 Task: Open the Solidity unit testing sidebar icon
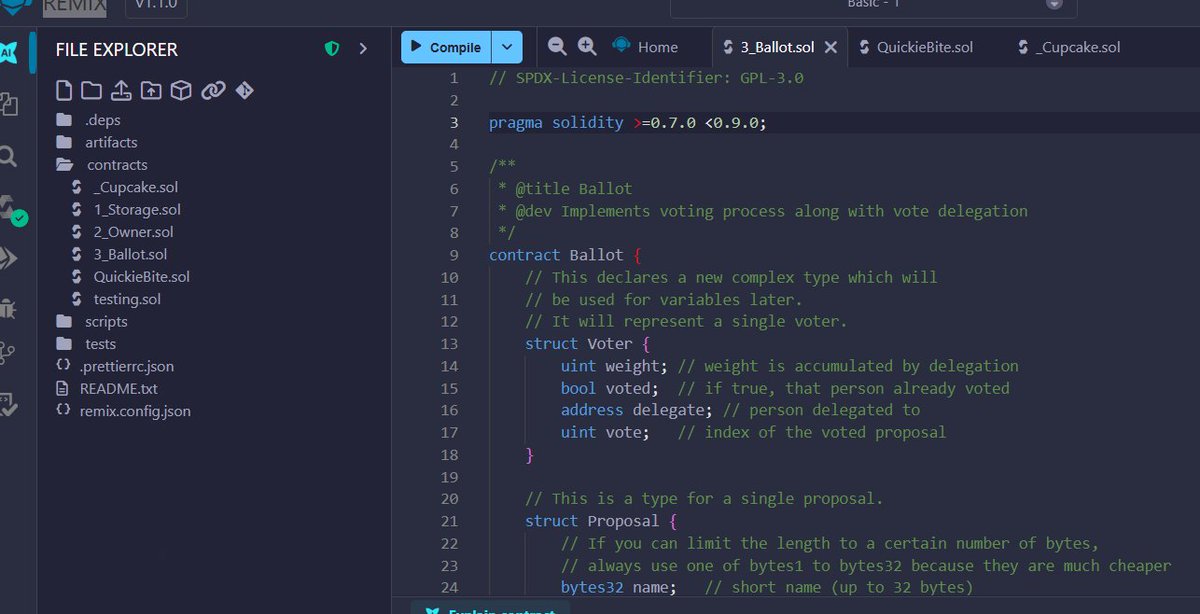point(8,403)
